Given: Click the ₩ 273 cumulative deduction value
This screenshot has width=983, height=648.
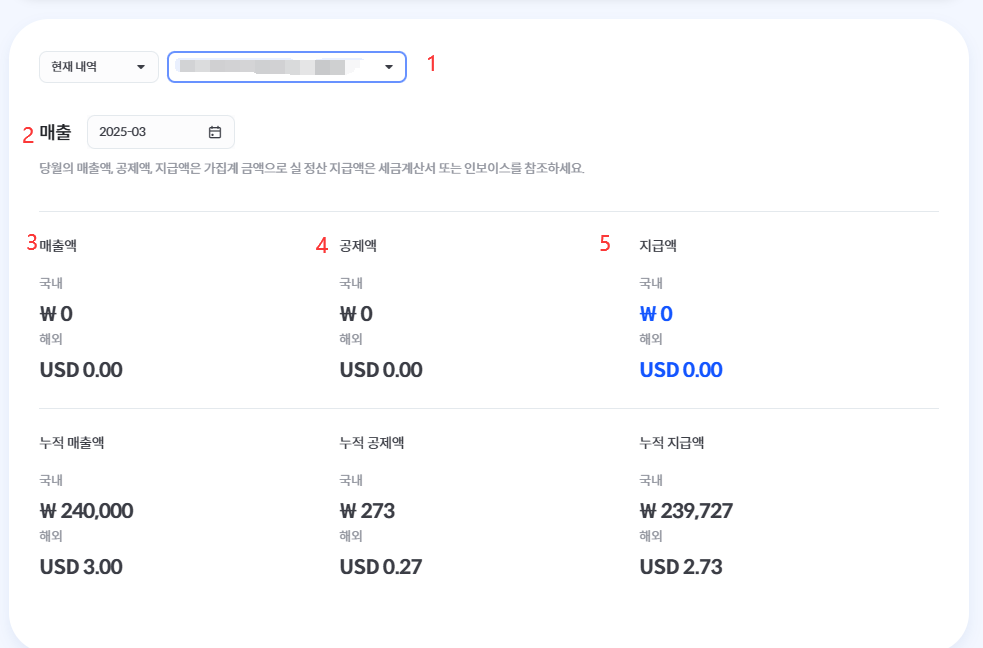Looking at the screenshot, I should [367, 511].
